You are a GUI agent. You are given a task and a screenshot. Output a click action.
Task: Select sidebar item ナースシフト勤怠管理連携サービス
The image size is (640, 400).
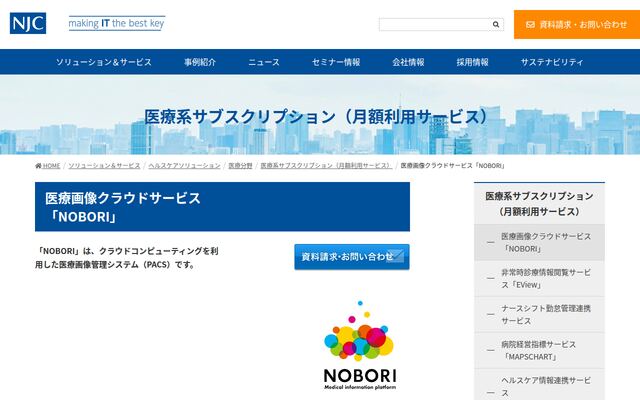coord(539,314)
